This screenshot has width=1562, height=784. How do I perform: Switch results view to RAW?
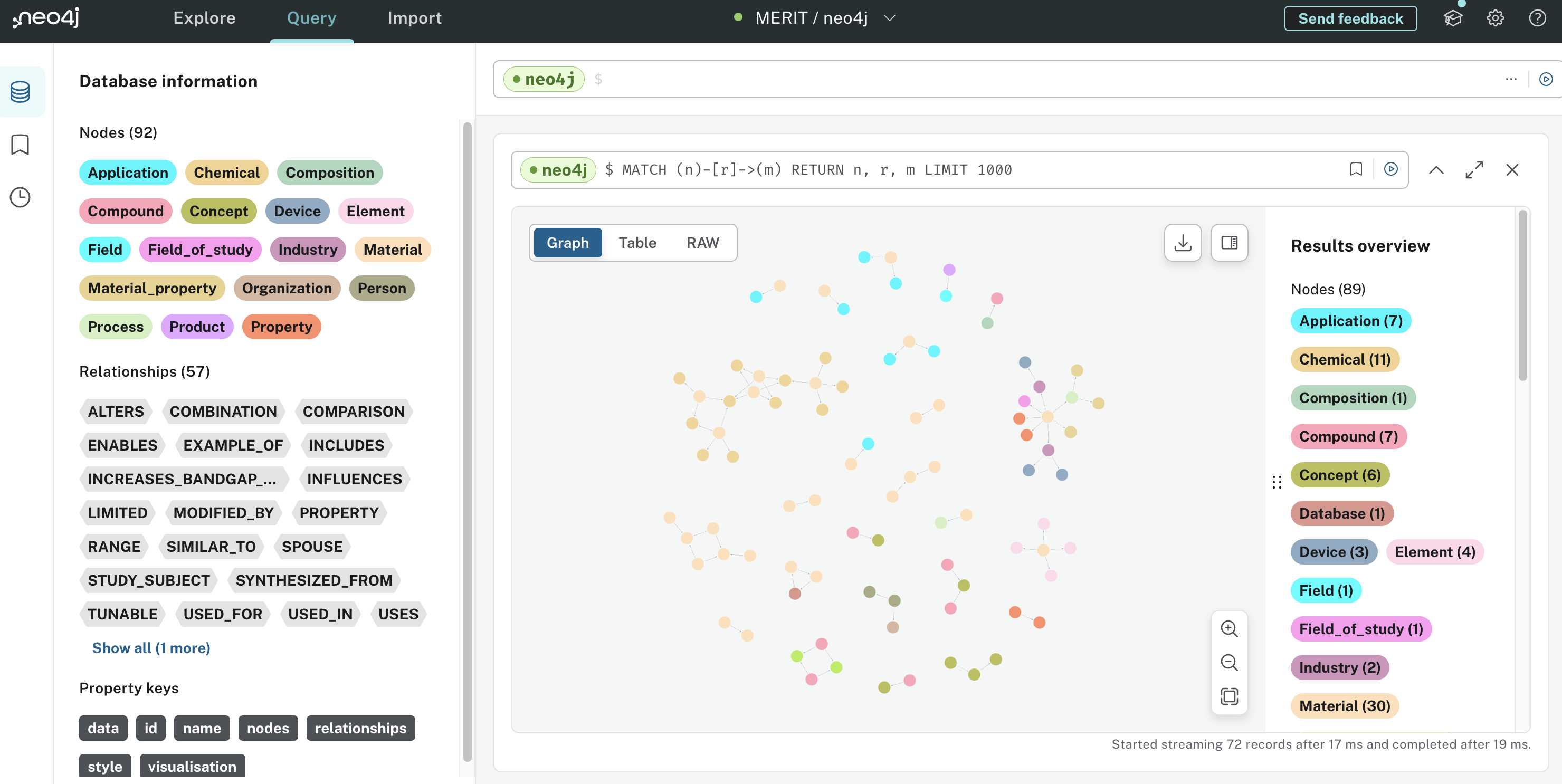702,243
